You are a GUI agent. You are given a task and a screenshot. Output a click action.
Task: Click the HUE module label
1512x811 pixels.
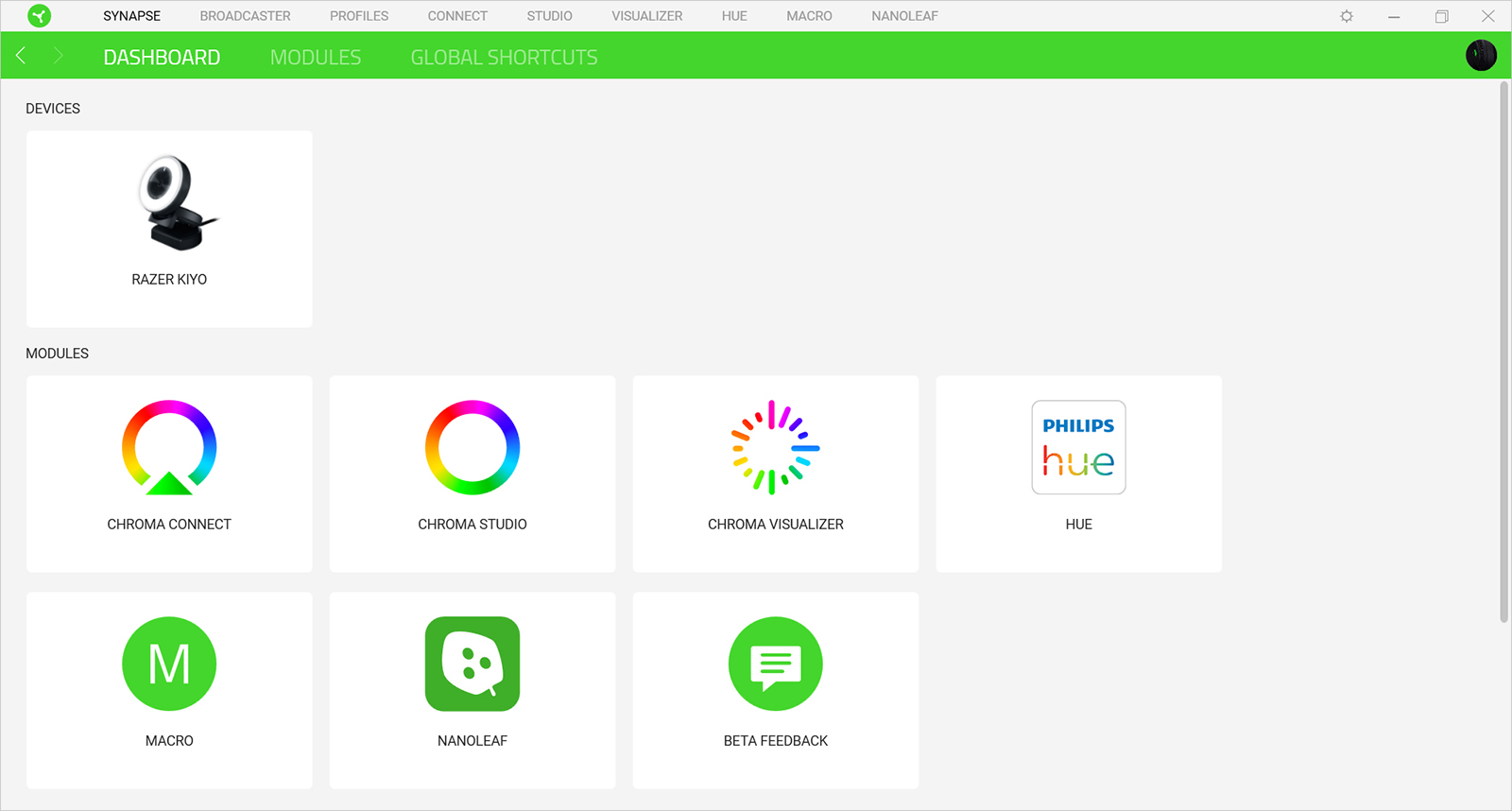pos(1078,525)
